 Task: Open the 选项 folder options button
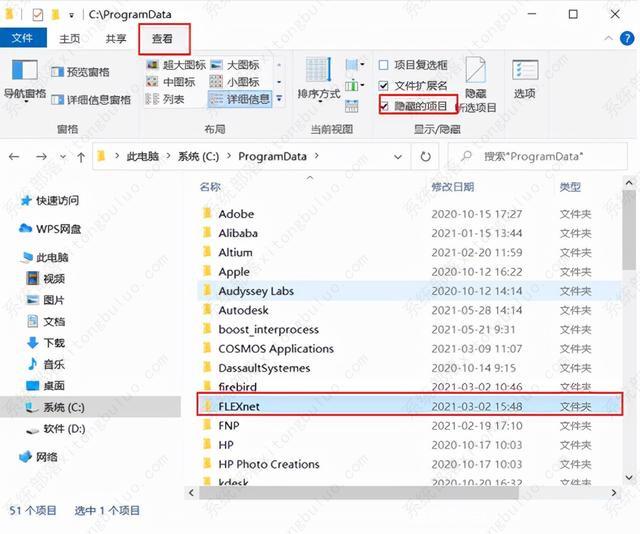[525, 79]
